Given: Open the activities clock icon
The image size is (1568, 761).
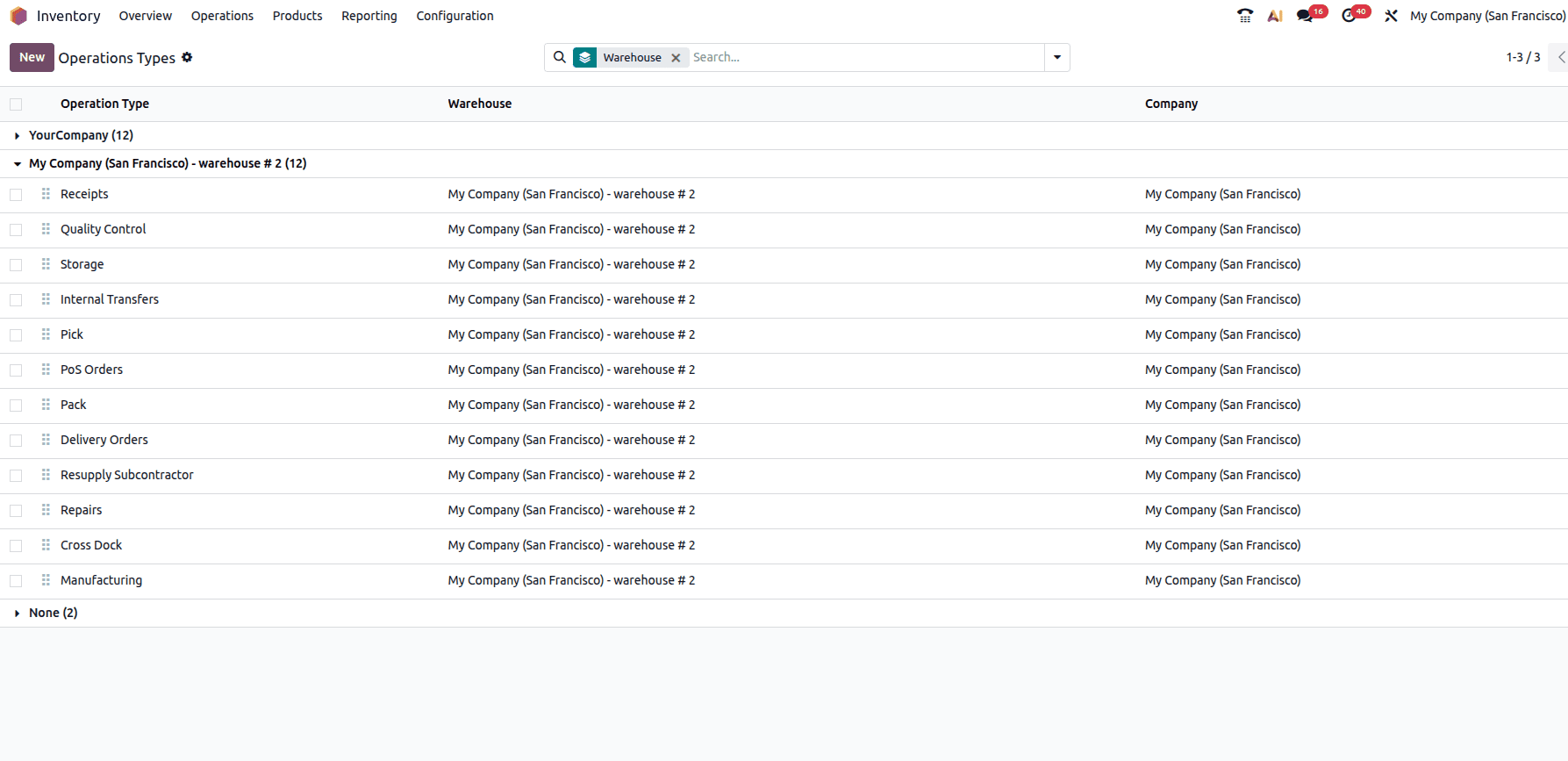Looking at the screenshot, I should point(1349,16).
